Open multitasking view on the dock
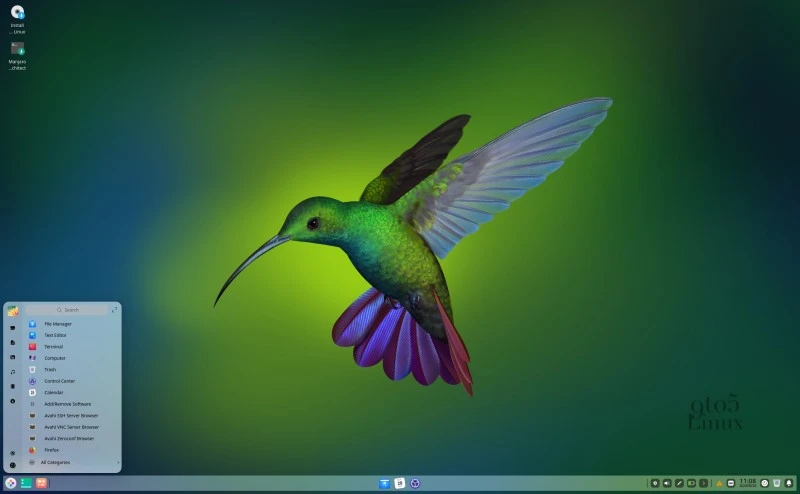 tap(41, 483)
